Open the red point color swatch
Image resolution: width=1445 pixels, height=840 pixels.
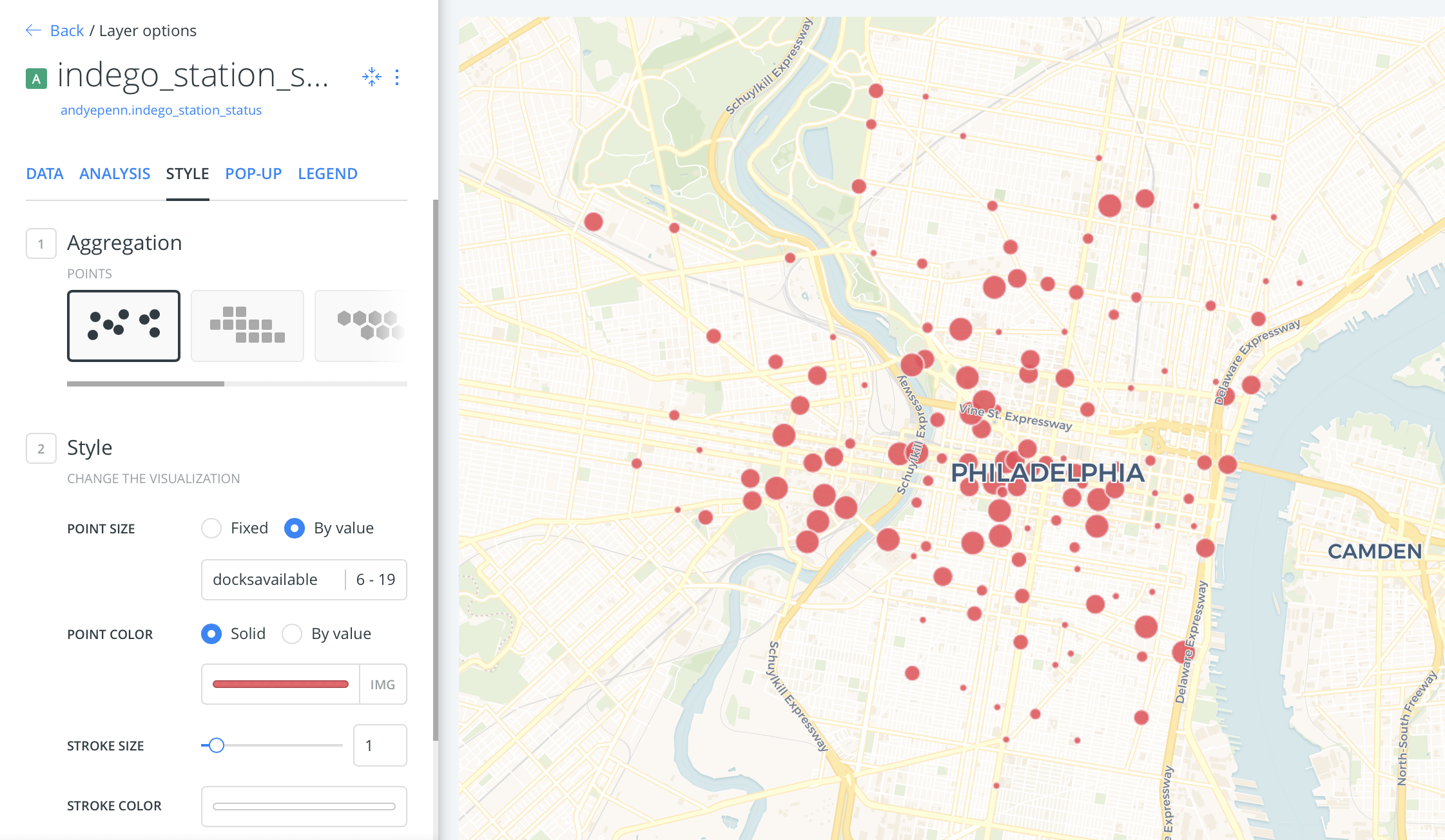point(280,685)
